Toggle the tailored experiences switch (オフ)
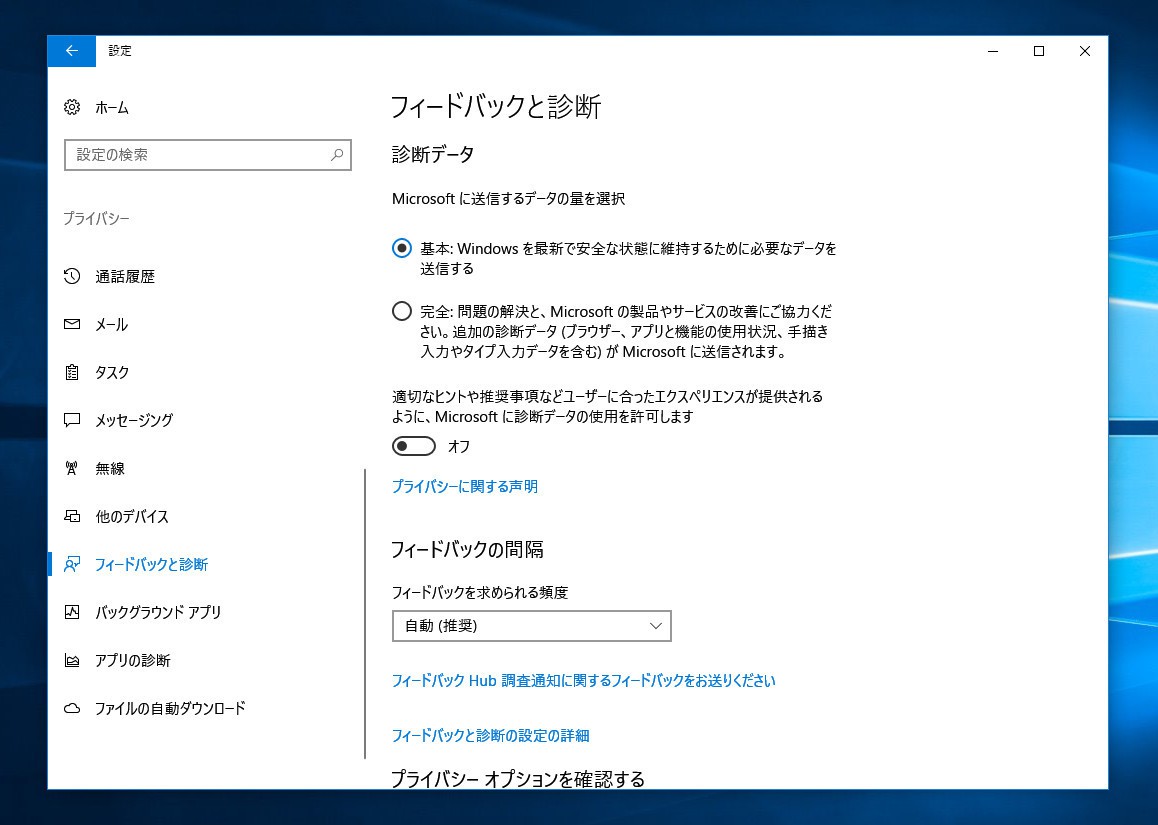The width and height of the screenshot is (1158, 825). click(x=414, y=446)
